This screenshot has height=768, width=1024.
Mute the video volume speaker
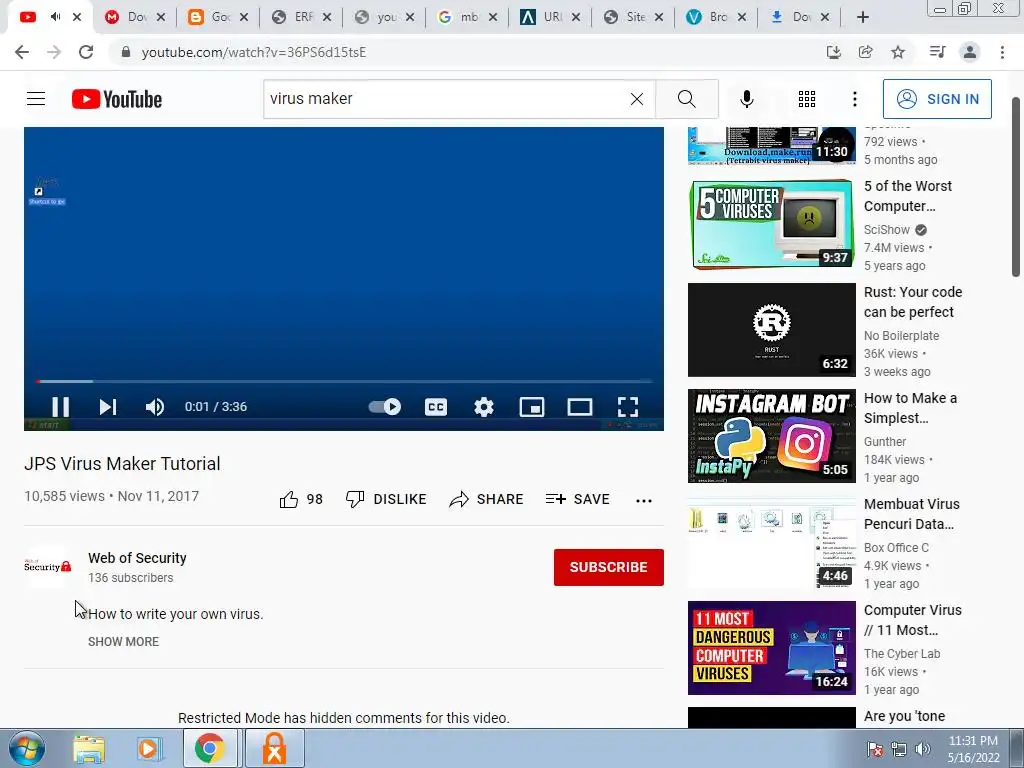pos(155,407)
